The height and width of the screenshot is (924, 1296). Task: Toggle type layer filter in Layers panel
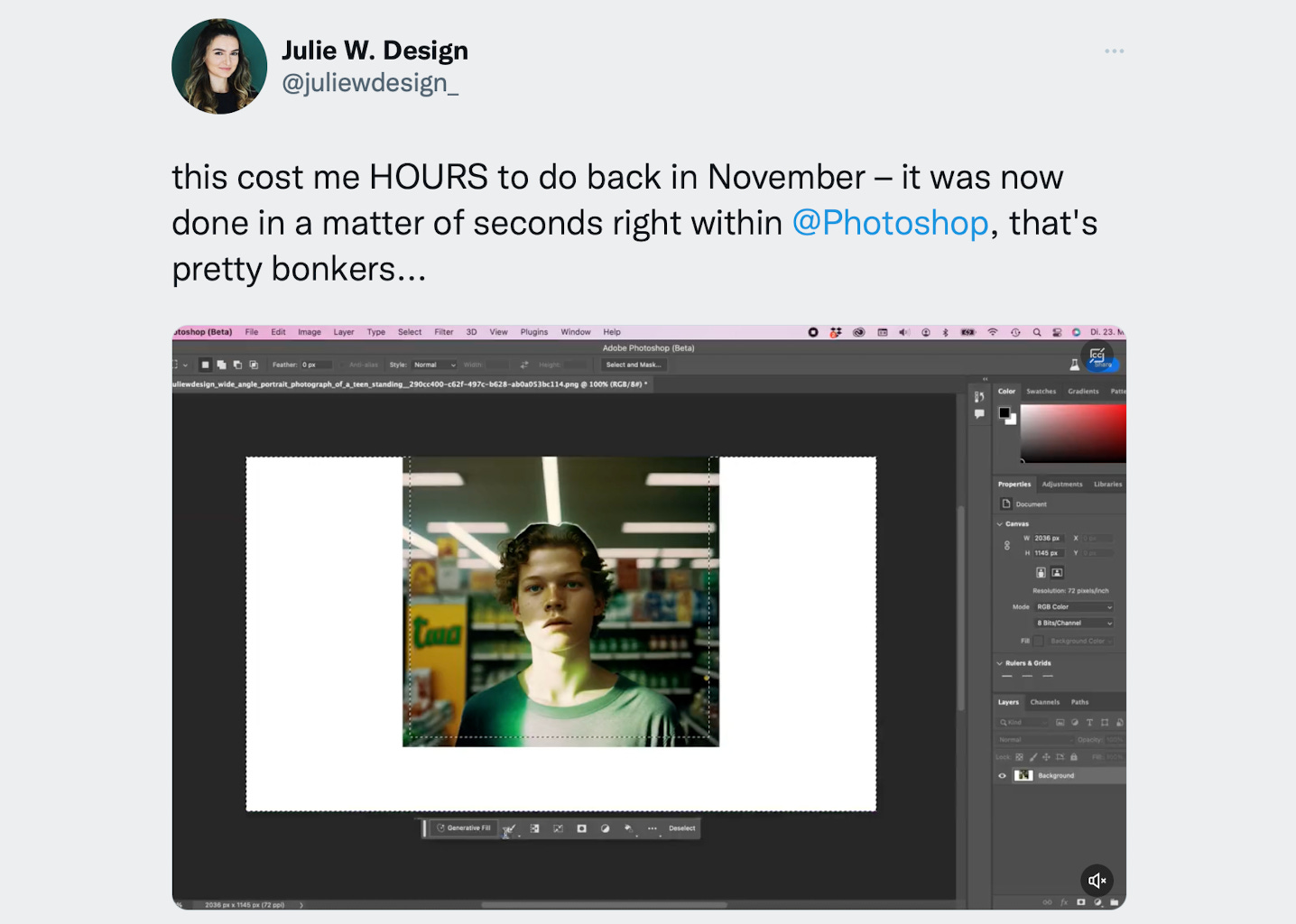[1089, 723]
